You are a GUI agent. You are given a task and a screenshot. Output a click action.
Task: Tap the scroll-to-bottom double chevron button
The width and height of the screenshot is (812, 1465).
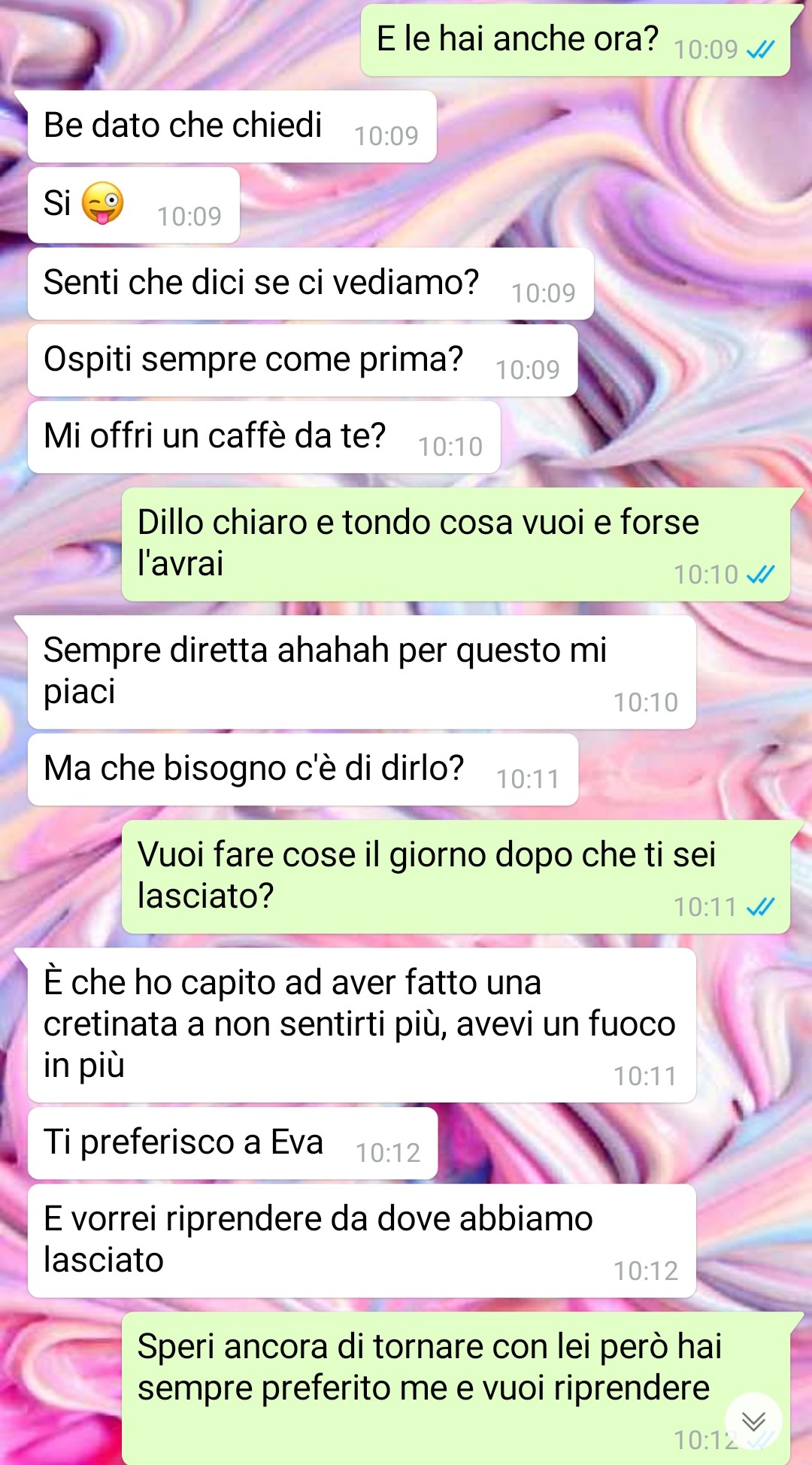[753, 1421]
